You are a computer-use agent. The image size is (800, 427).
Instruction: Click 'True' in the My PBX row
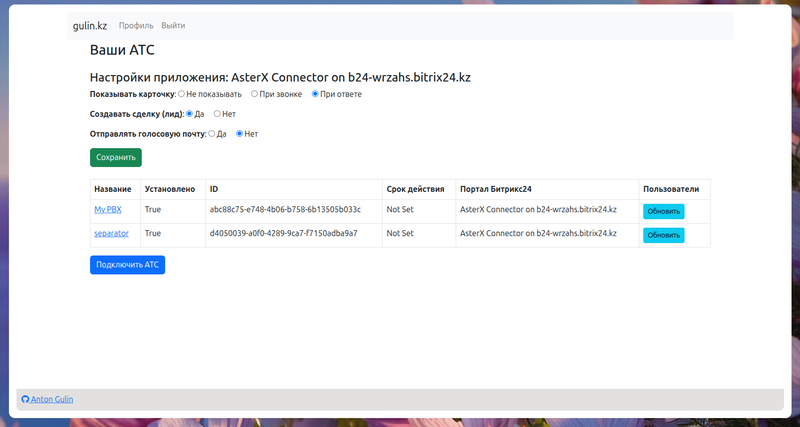coord(153,209)
